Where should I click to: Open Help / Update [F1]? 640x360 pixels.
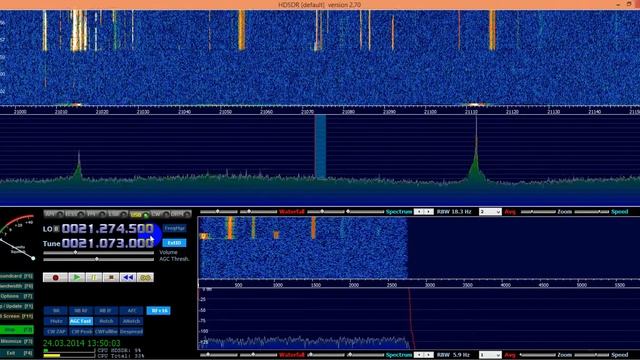17,306
